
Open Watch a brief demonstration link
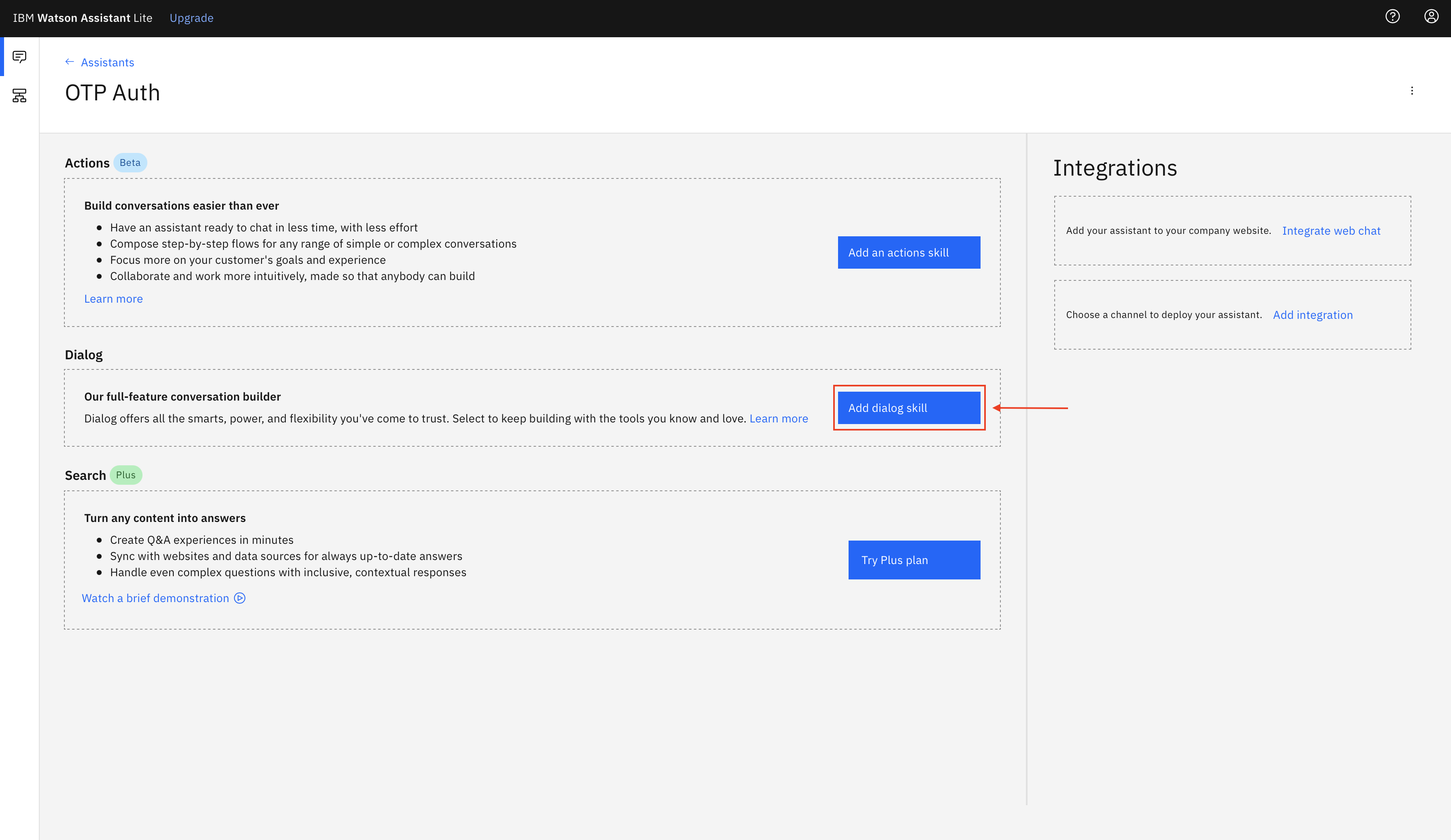(x=155, y=598)
